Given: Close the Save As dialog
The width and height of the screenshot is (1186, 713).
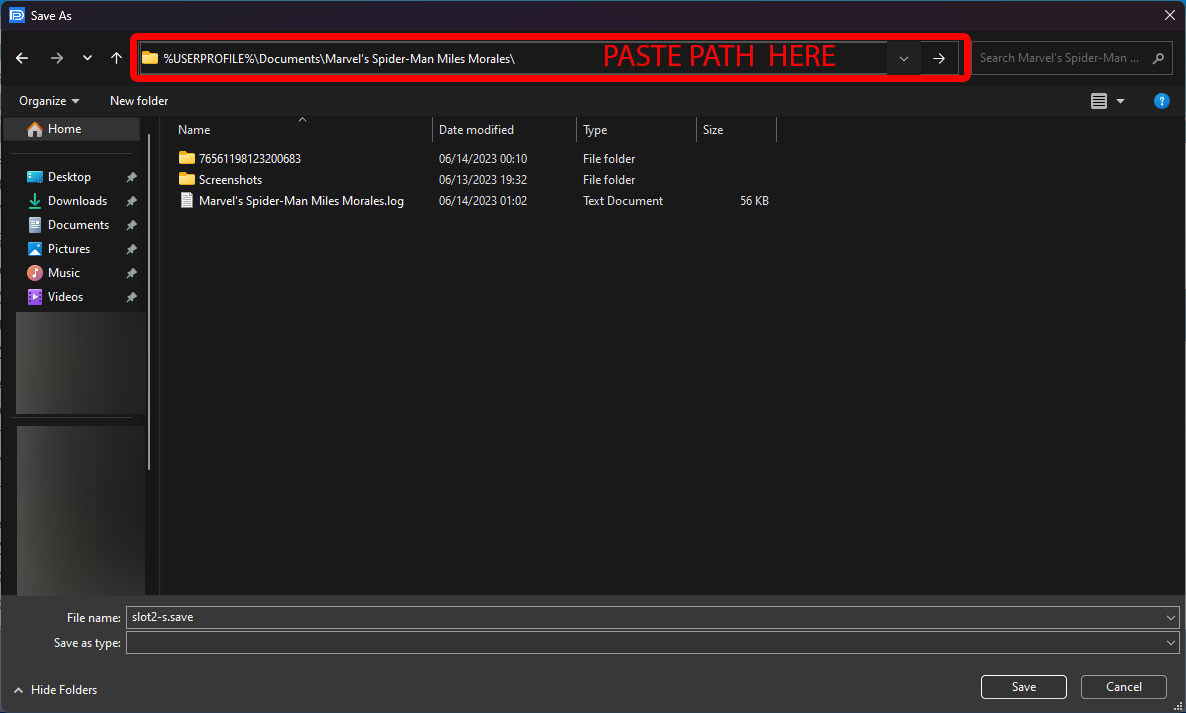Looking at the screenshot, I should (1169, 15).
